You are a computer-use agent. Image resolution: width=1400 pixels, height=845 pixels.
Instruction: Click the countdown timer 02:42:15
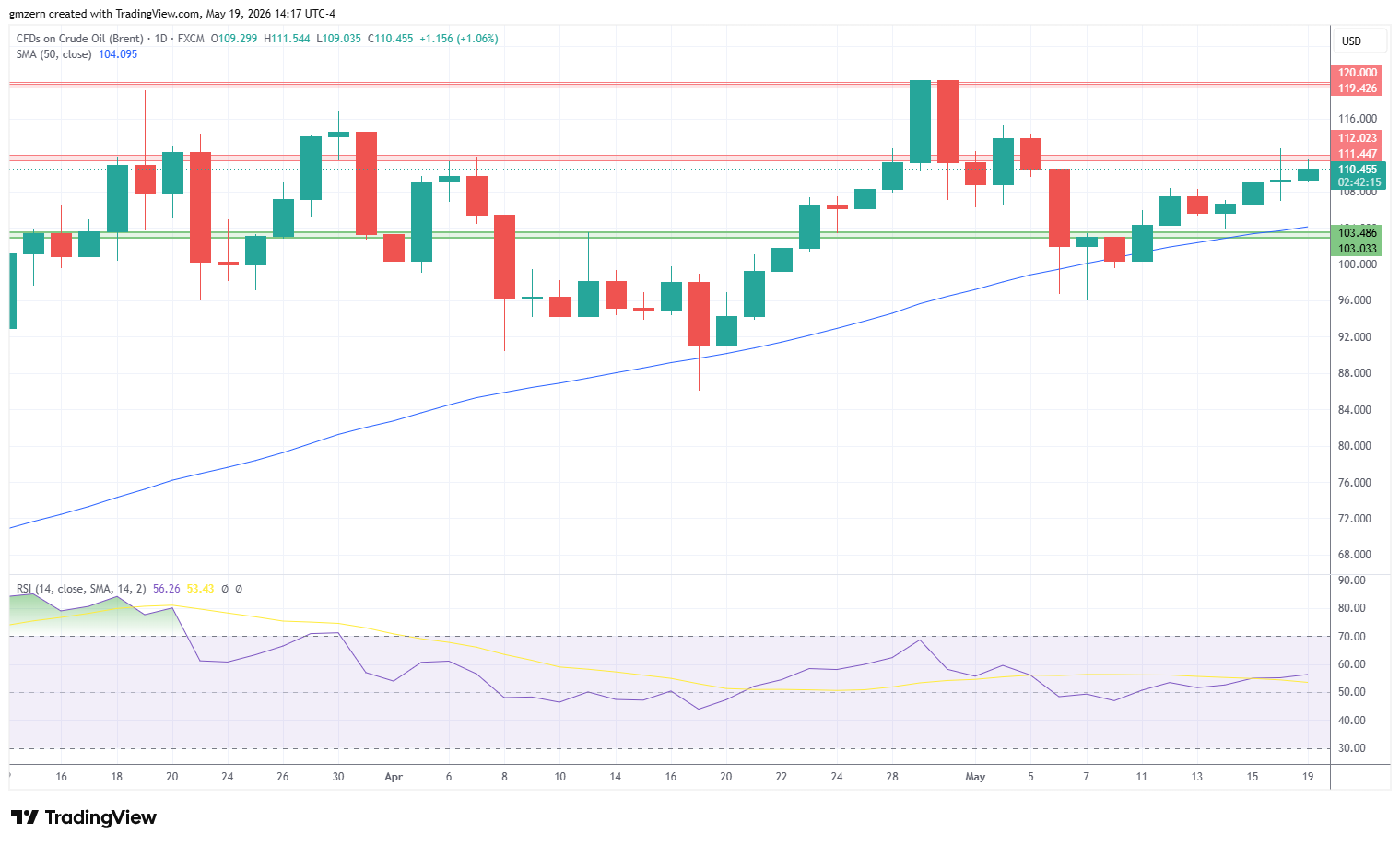point(1358,182)
